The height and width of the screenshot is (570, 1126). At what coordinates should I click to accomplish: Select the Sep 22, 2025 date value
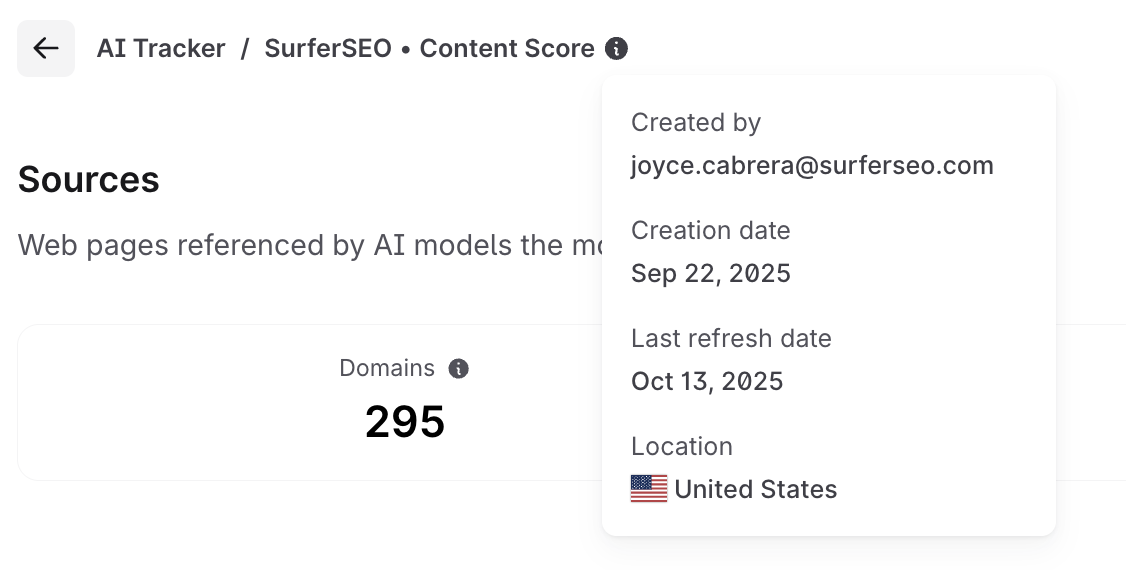710,273
